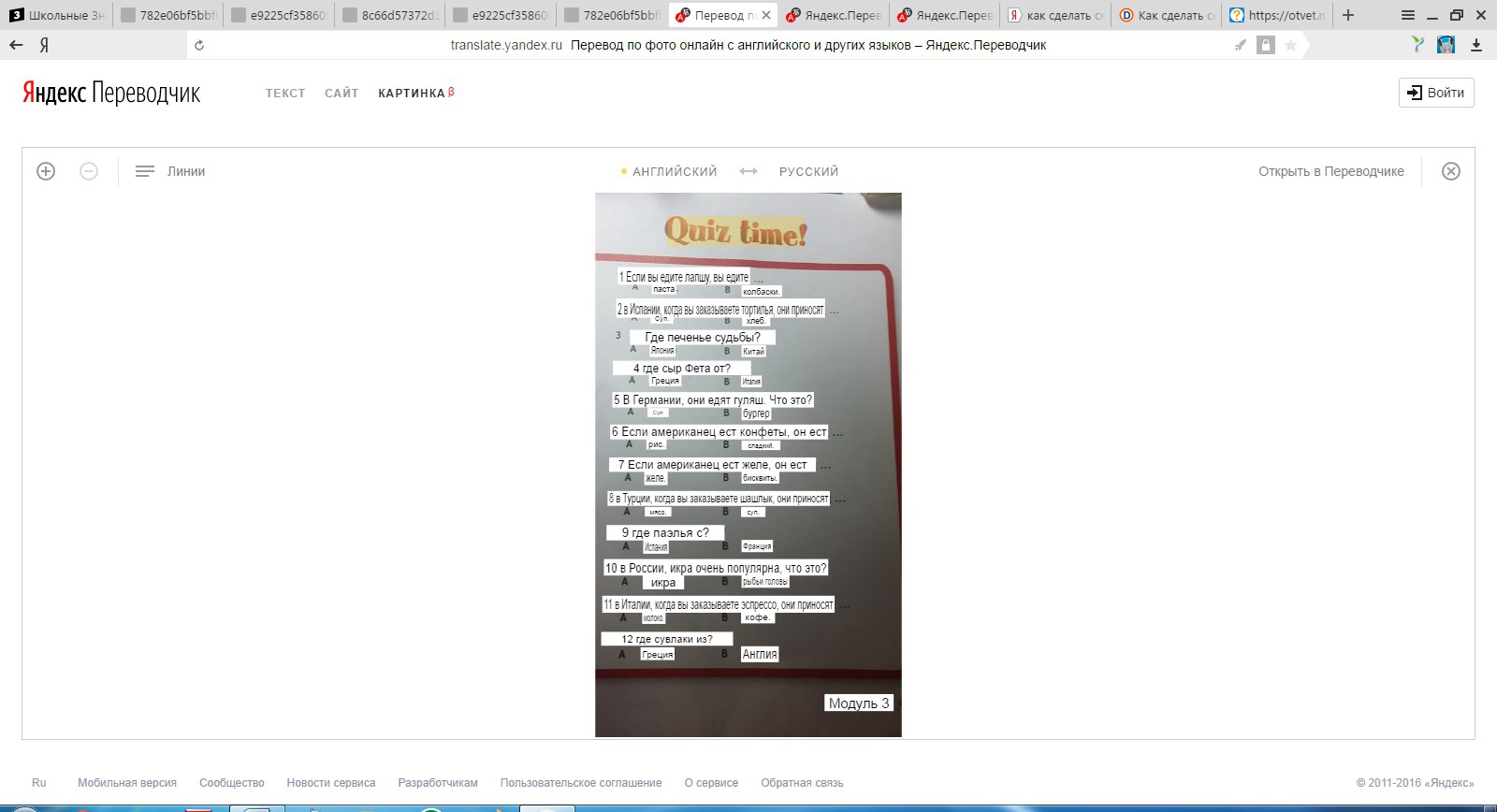1497x812 pixels.
Task: Open the hummingbird extension icon
Action: (x=1417, y=44)
